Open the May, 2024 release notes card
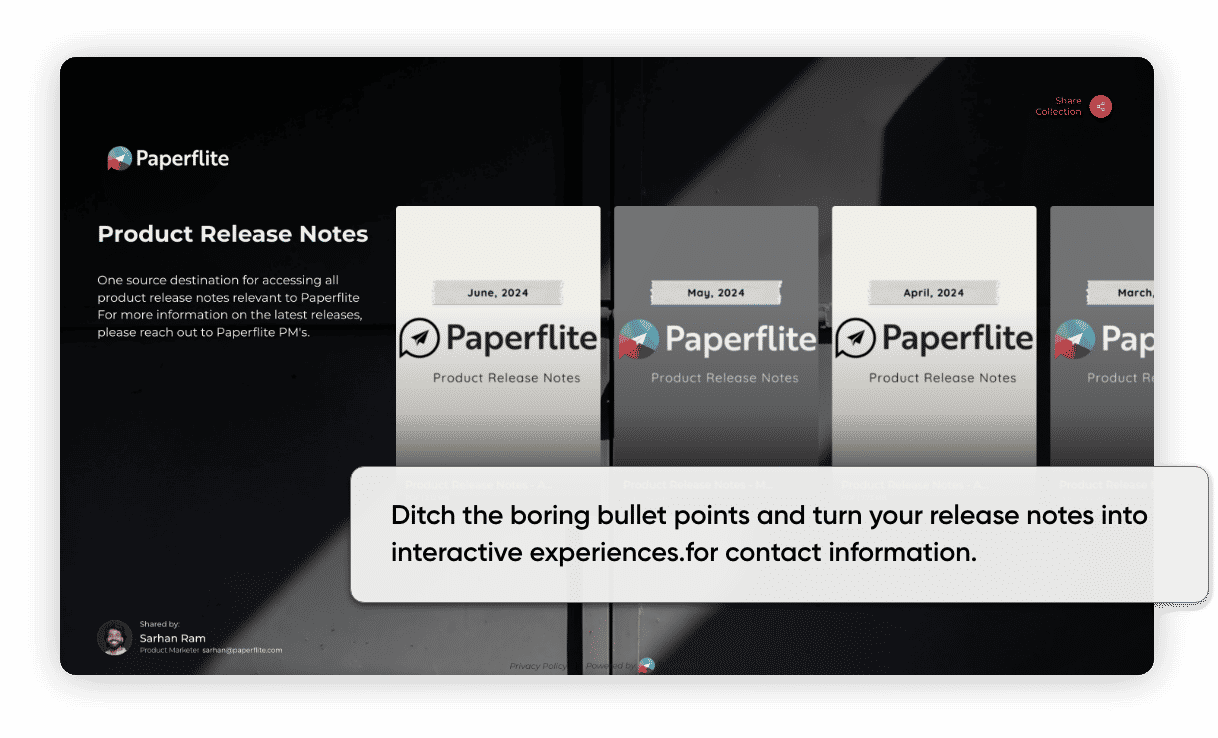The height and width of the screenshot is (738, 1218). pyautogui.click(x=716, y=336)
